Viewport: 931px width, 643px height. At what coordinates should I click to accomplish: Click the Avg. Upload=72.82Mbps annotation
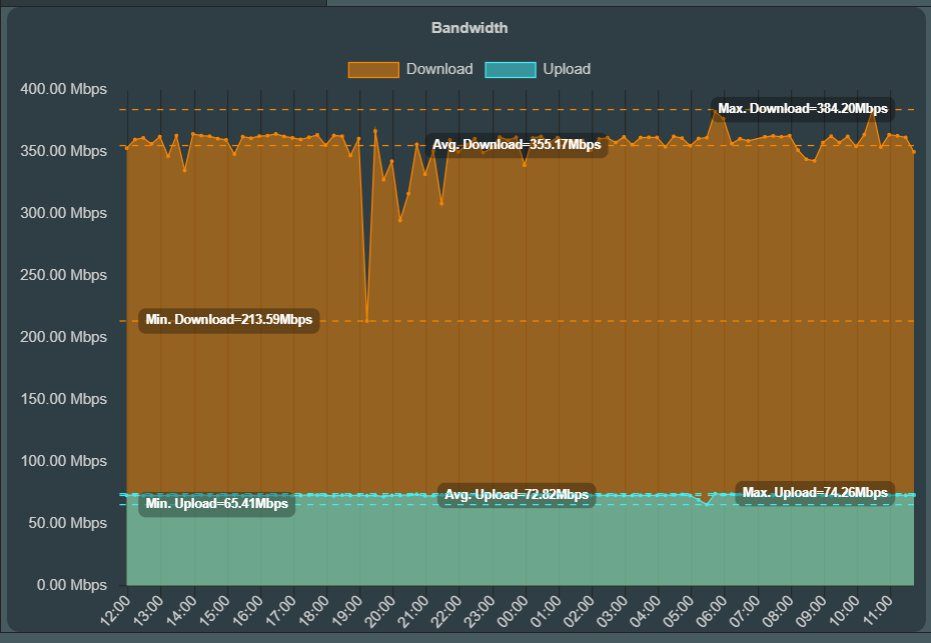click(x=516, y=495)
